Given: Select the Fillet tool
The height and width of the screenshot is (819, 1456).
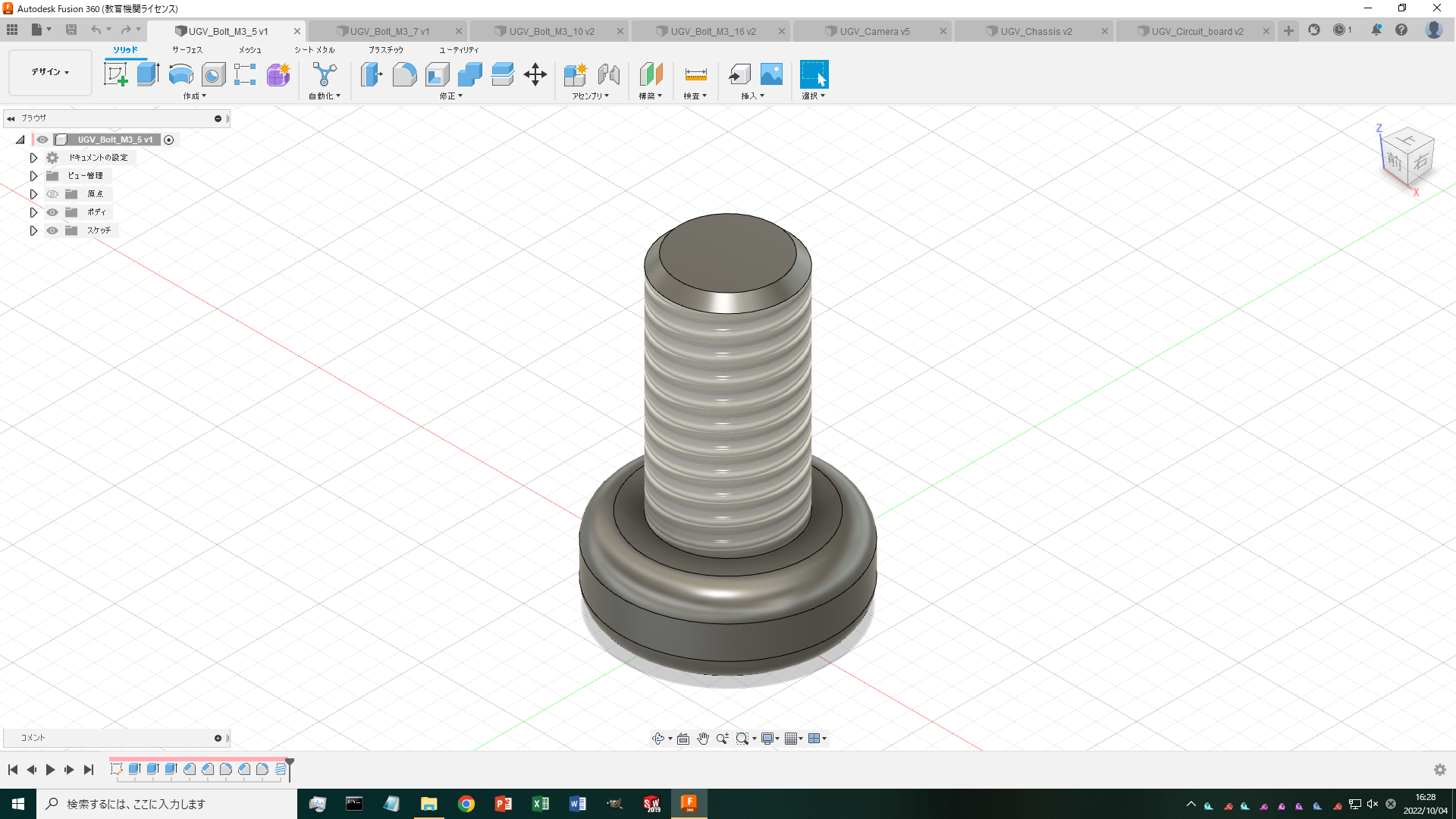Looking at the screenshot, I should point(404,74).
